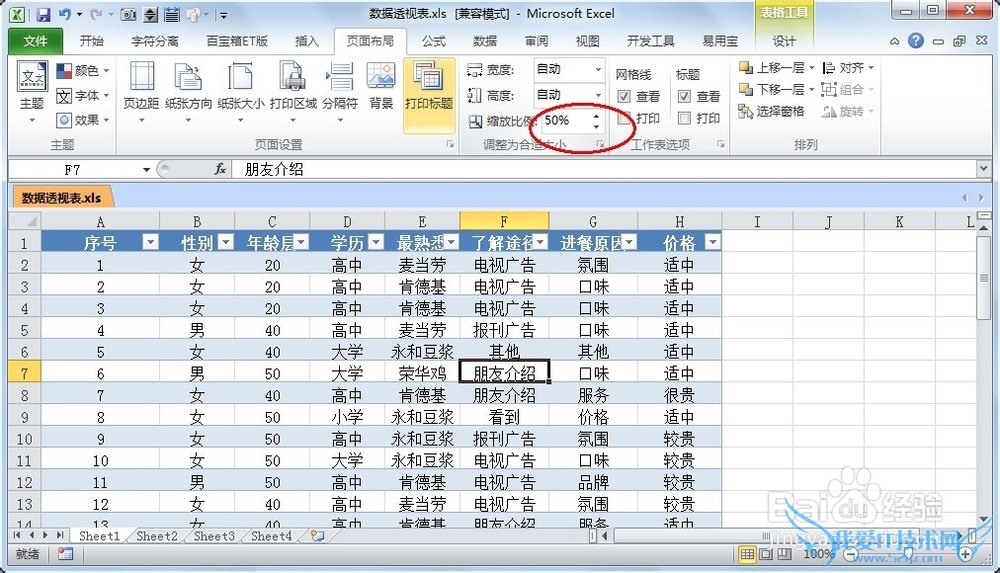Open filter dropdown for 序号 column
The image size is (1000, 573).
[x=151, y=242]
